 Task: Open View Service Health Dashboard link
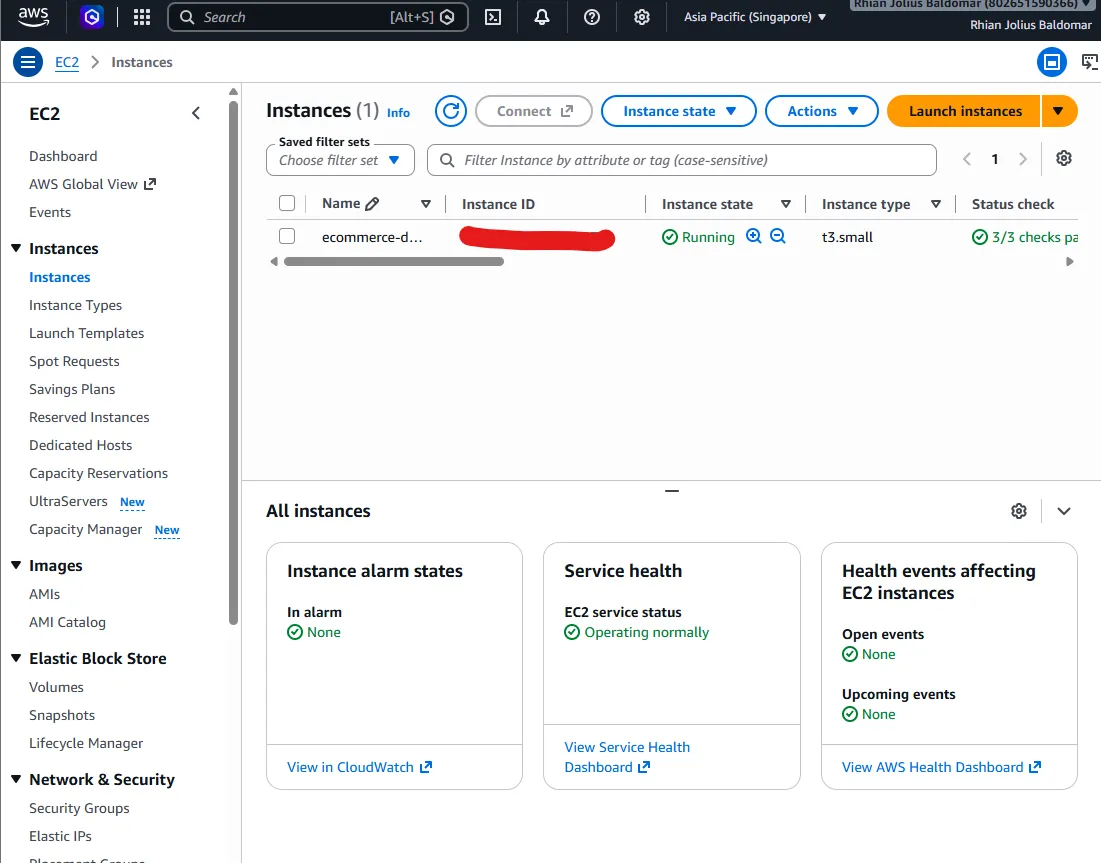pyautogui.click(x=627, y=757)
